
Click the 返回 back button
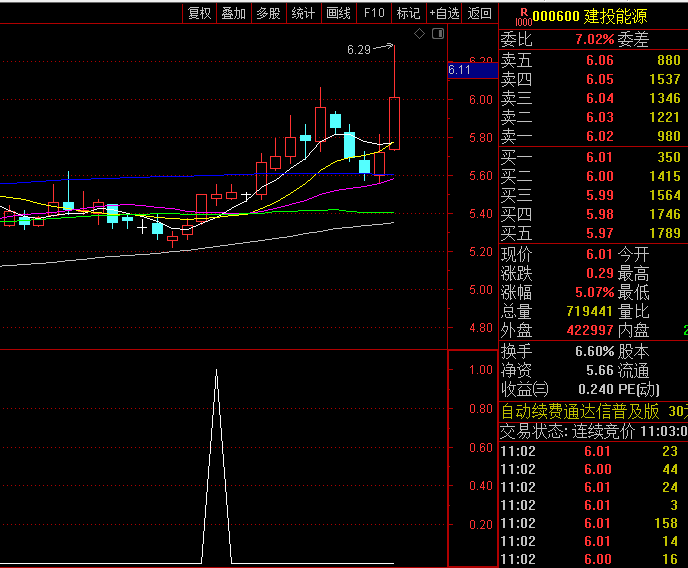point(480,13)
